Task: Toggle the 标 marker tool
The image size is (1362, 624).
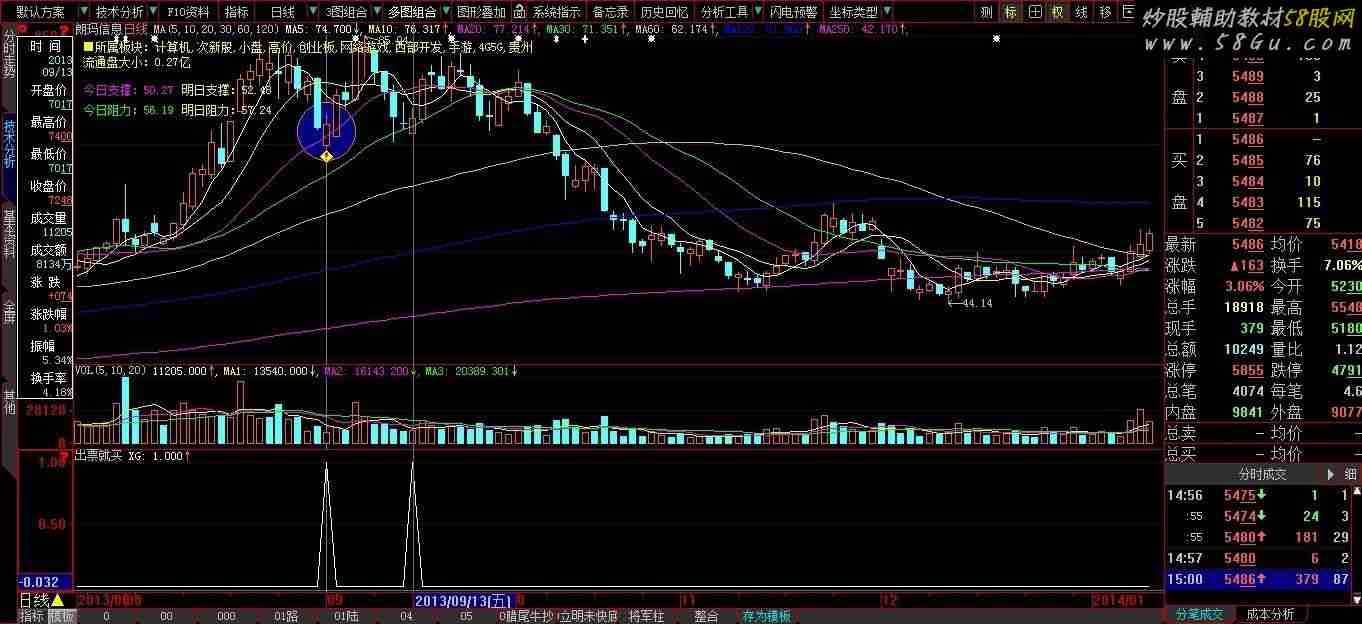Action: [x=1011, y=12]
